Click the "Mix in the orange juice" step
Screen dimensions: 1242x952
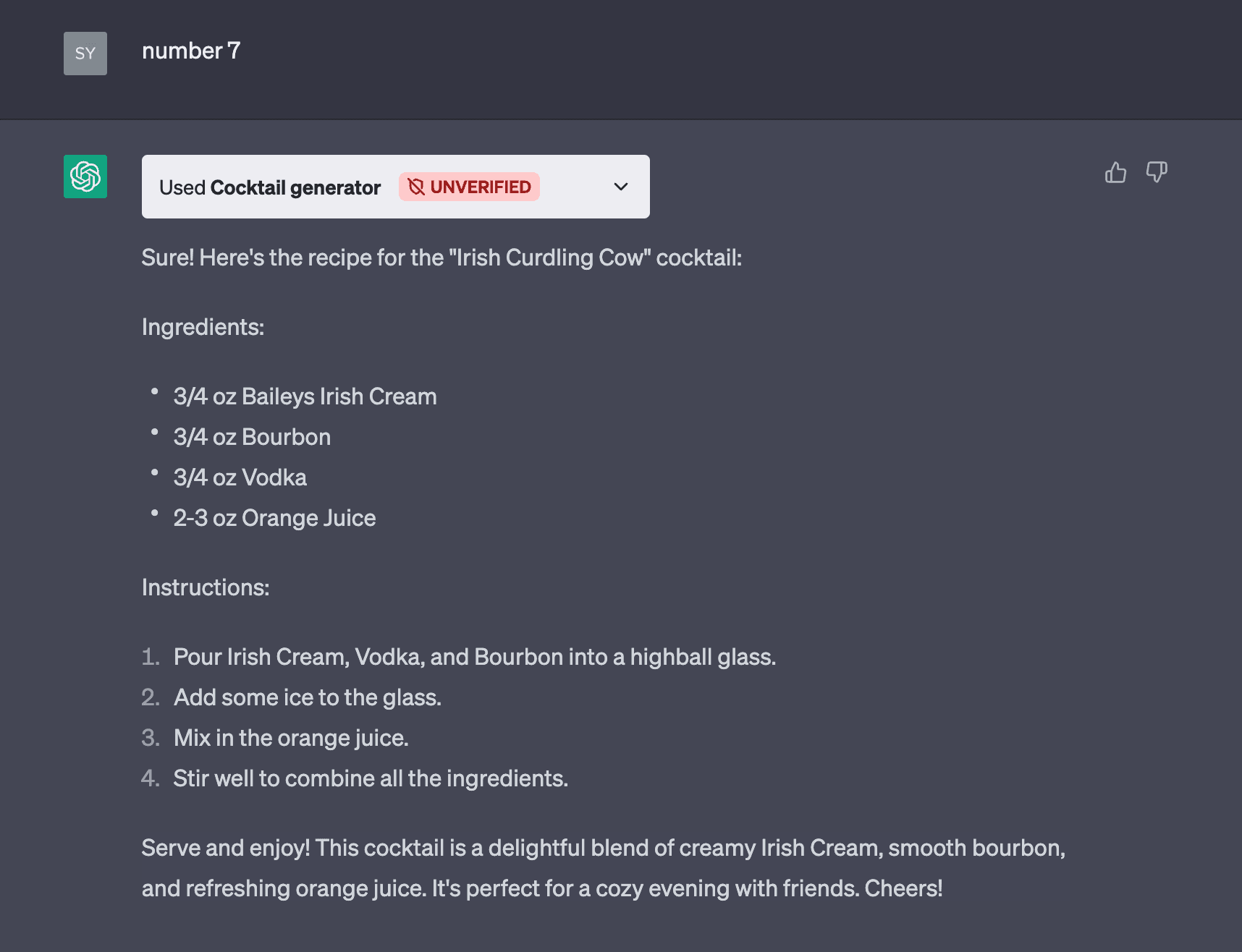(291, 738)
